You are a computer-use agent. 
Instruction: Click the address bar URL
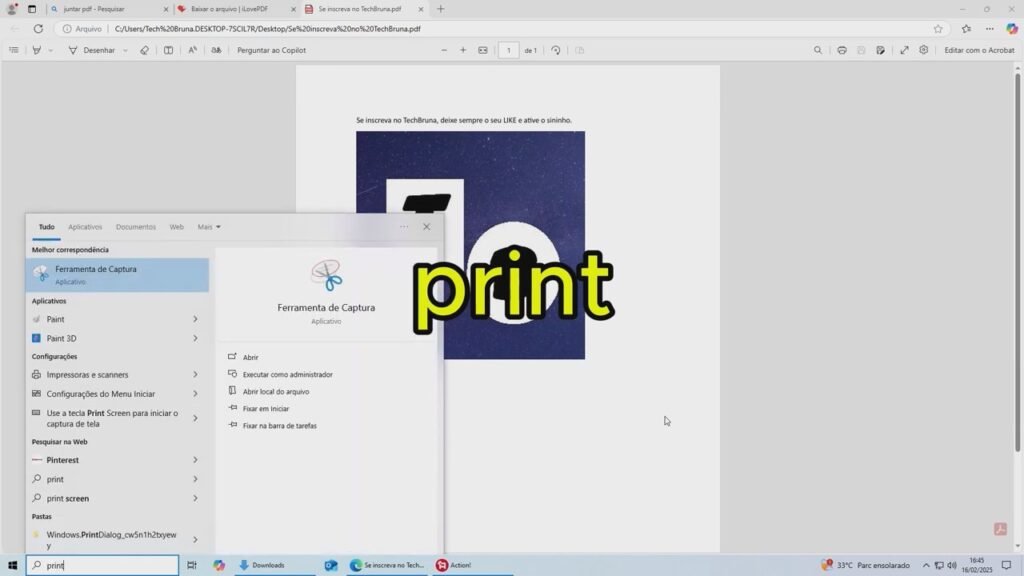click(268, 29)
